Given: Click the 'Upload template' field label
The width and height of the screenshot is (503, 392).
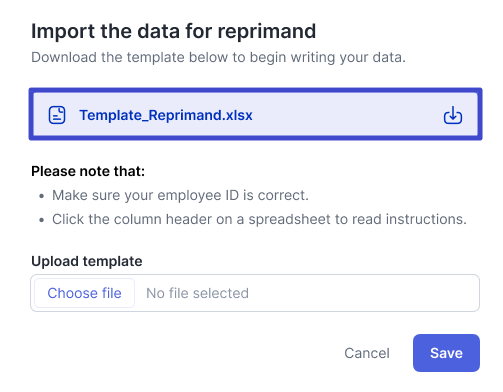Looking at the screenshot, I should [87, 261].
